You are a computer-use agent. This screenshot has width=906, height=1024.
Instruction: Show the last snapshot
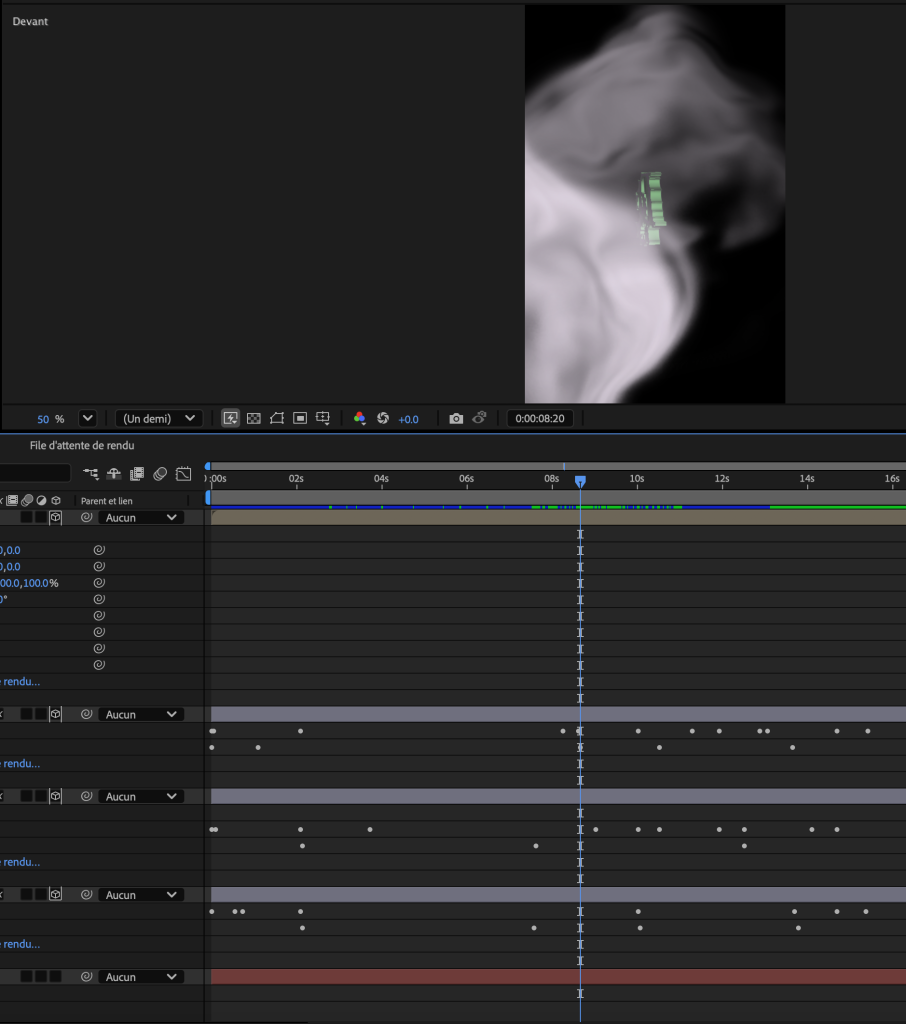click(480, 418)
